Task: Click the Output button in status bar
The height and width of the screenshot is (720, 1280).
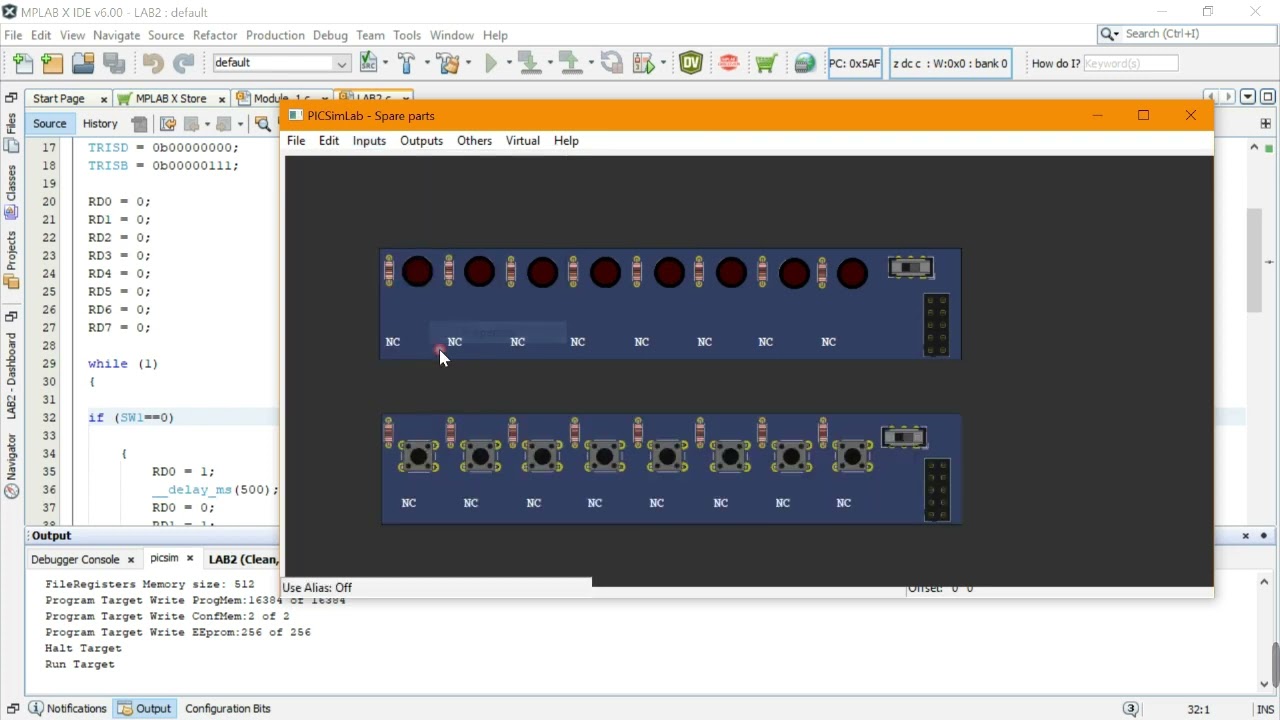Action: click(x=145, y=708)
